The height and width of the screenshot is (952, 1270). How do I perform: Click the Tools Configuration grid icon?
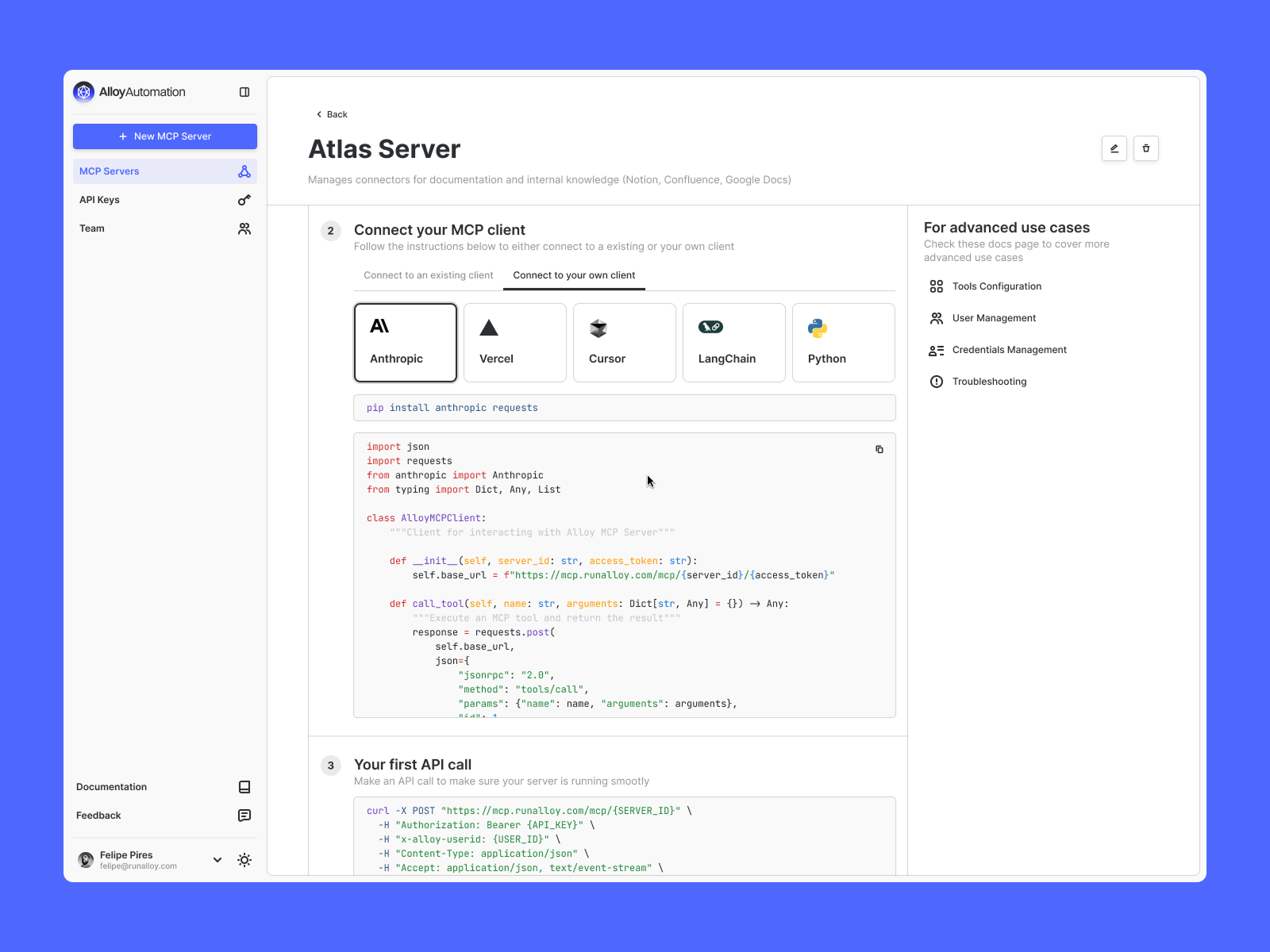pyautogui.click(x=937, y=286)
